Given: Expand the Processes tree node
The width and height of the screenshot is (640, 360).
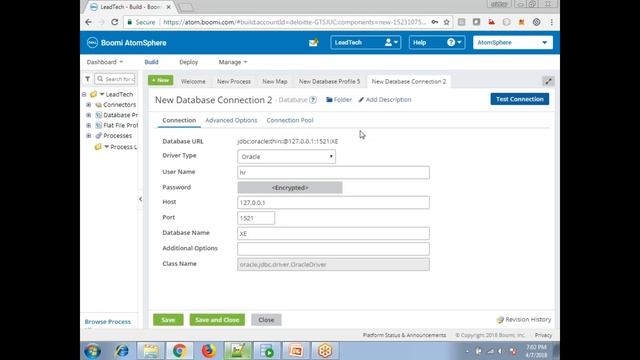Looking at the screenshot, I should 89,136.
